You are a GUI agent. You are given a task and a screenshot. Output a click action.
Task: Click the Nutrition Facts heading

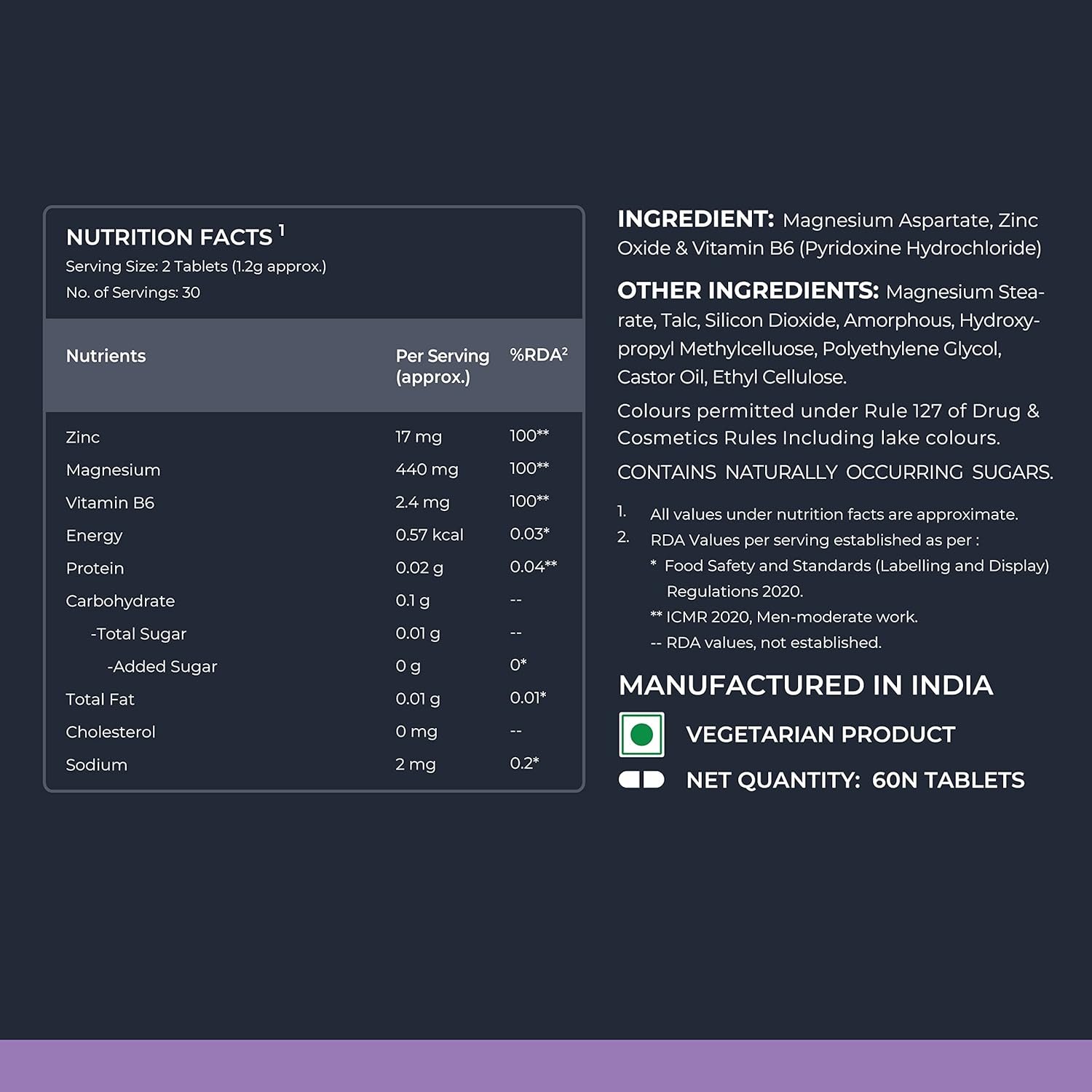[x=170, y=237]
